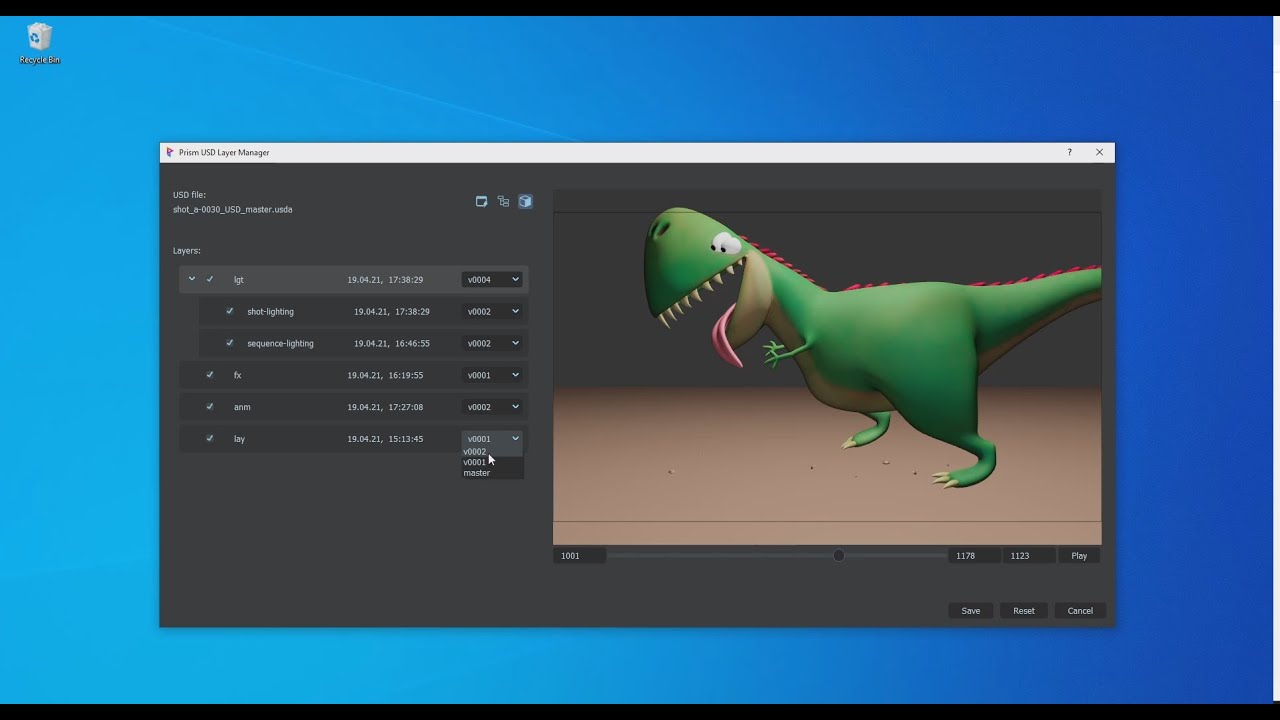Close the Prism USD Layer Manager window

pyautogui.click(x=1099, y=152)
